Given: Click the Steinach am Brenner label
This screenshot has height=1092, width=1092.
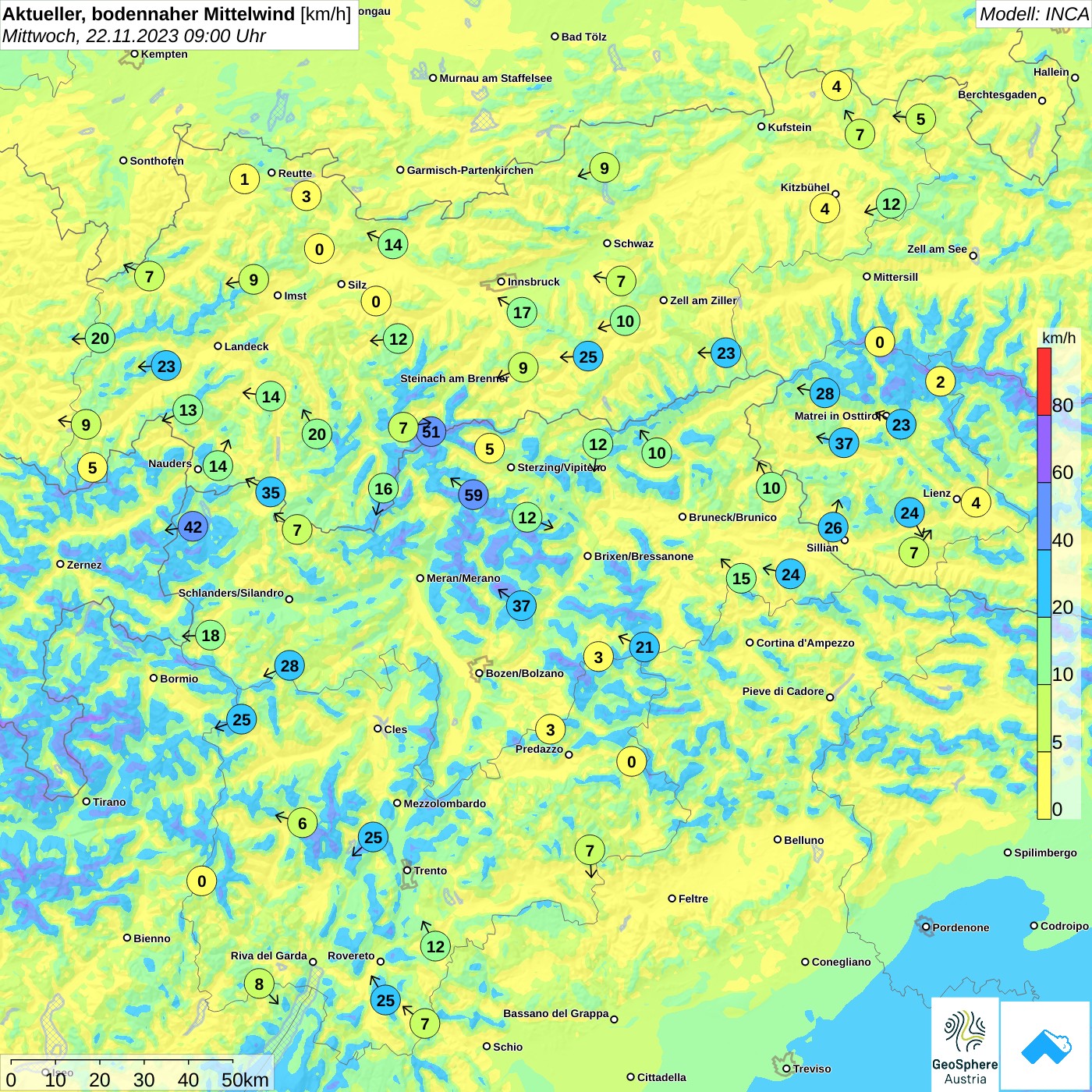Looking at the screenshot, I should pos(455,378).
